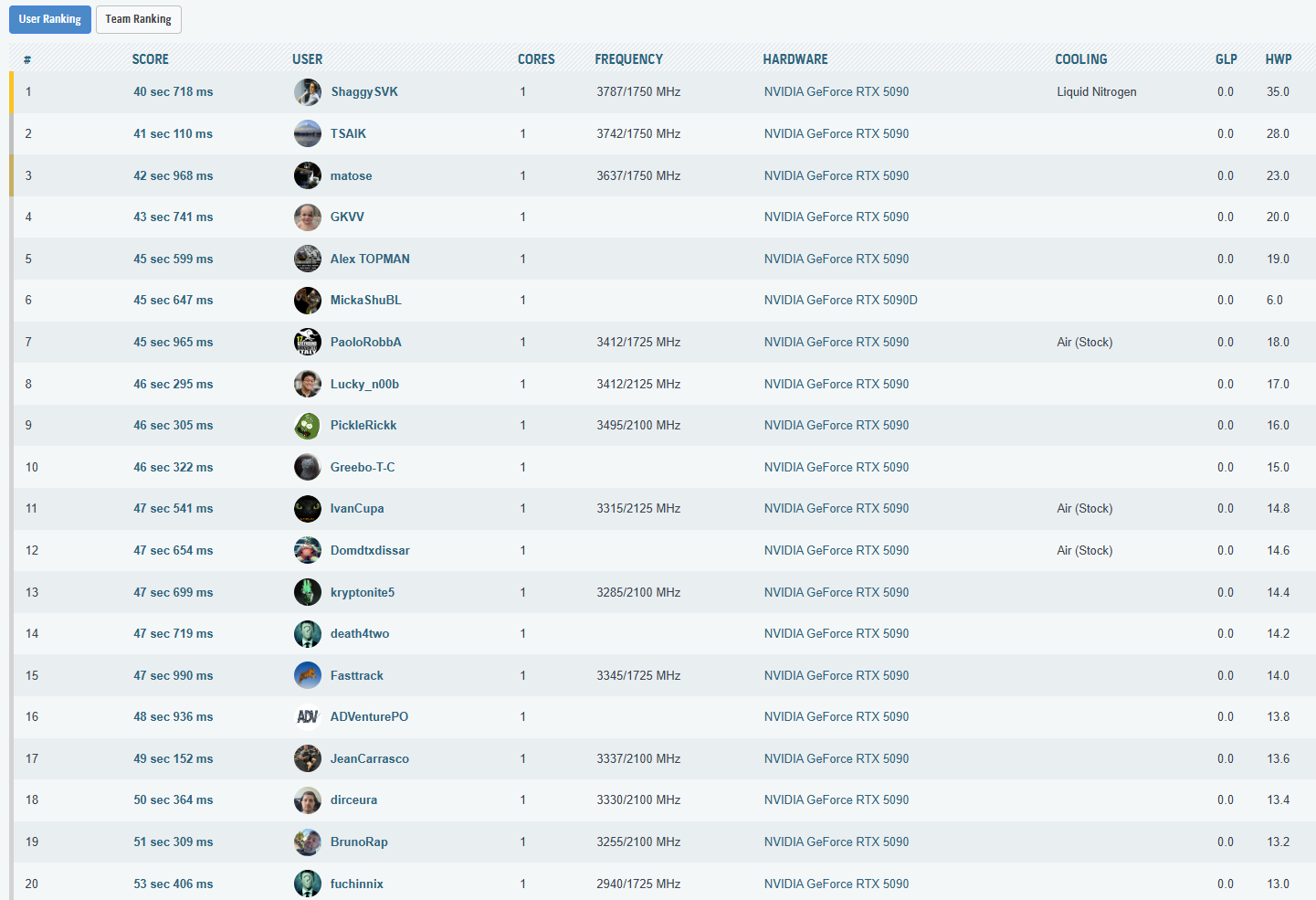
Task: Click the SCORE column header
Action: click(150, 59)
